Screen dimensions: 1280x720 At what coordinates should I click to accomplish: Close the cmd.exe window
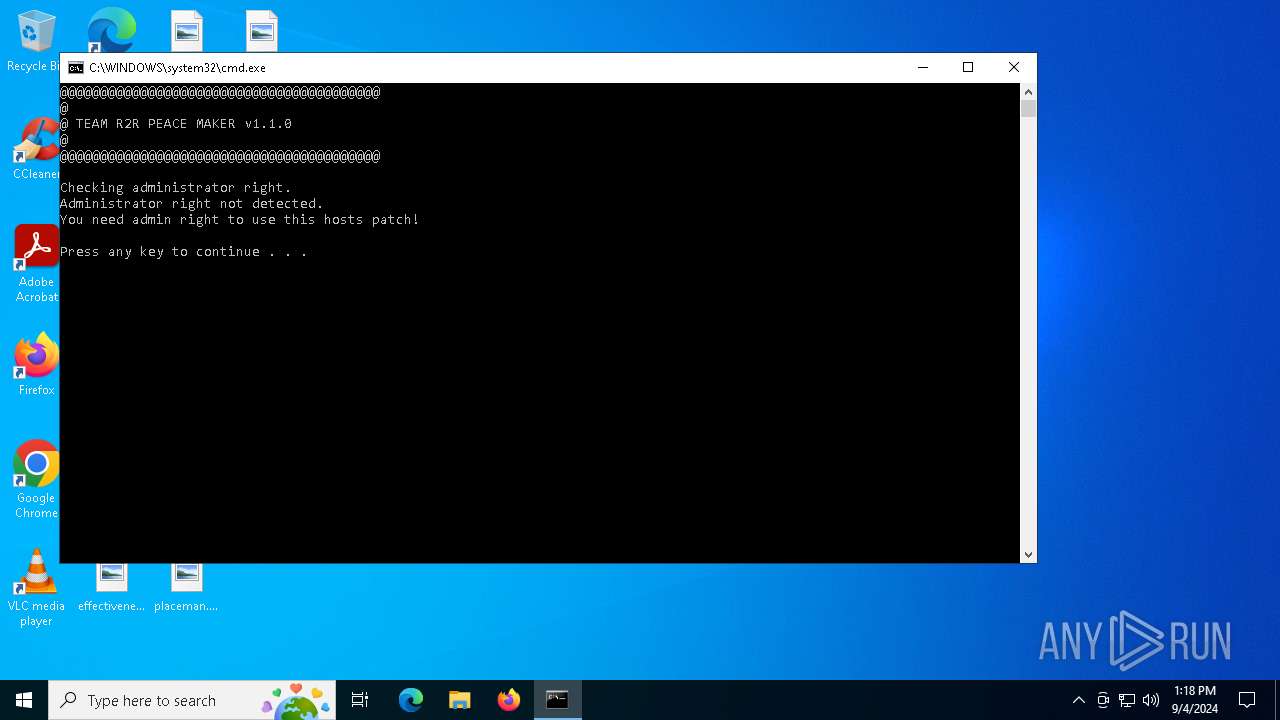[1014, 67]
